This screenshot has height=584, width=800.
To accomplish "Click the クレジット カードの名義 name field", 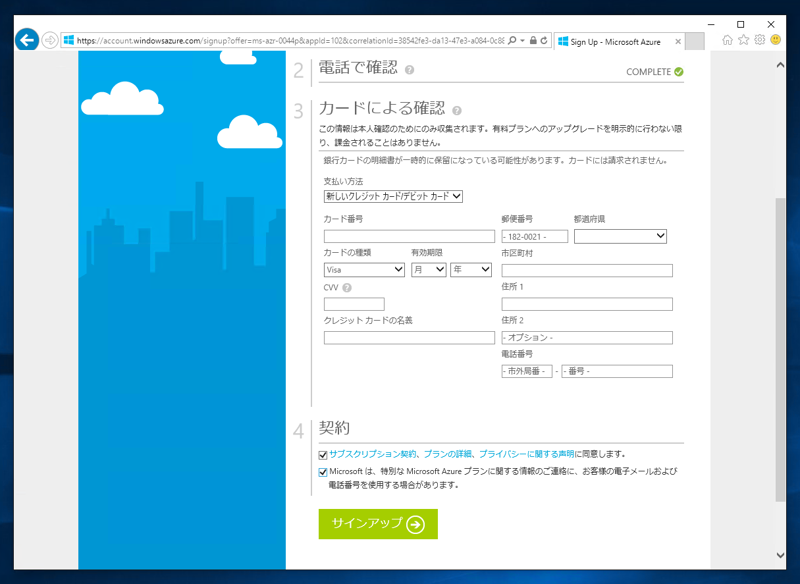I will 409,338.
